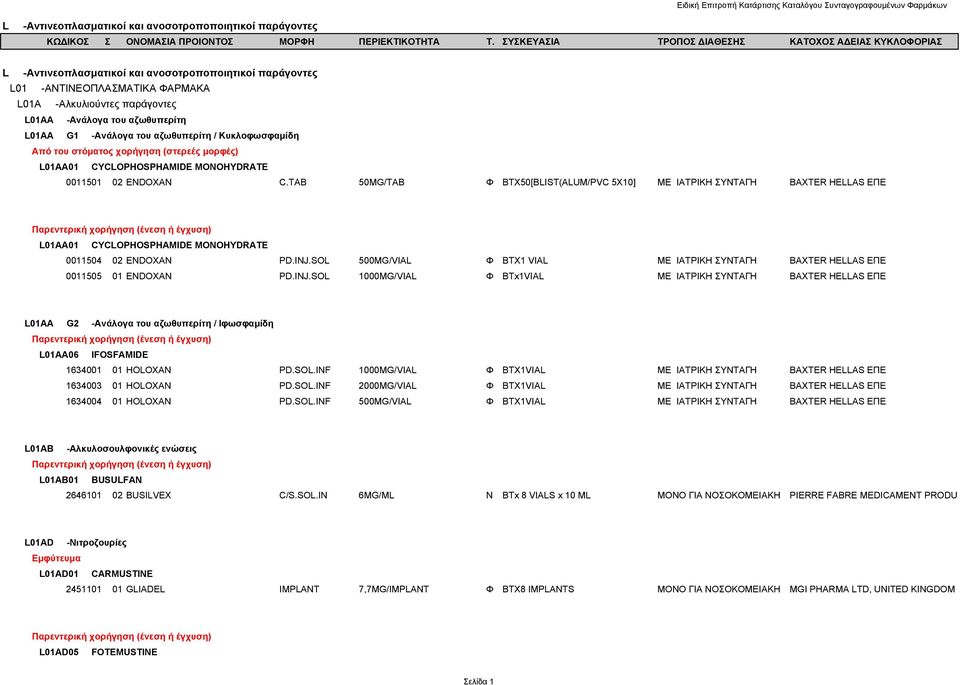960x685 pixels.
Task: Click the ΤΡΟΠΟΣ ΔΙΑΘΕΣΗΣ column header
Action: coord(701,42)
